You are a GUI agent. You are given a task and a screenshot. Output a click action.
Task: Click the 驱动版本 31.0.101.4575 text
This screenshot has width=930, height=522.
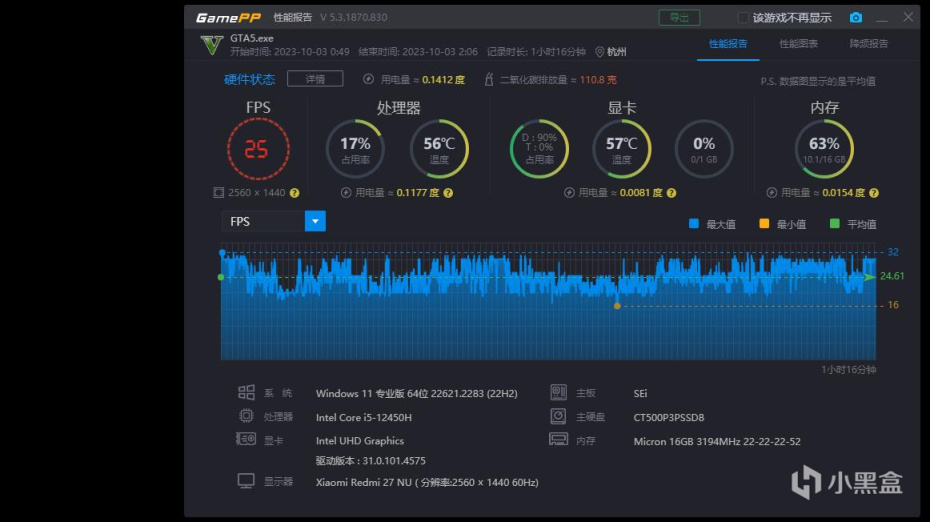point(371,461)
